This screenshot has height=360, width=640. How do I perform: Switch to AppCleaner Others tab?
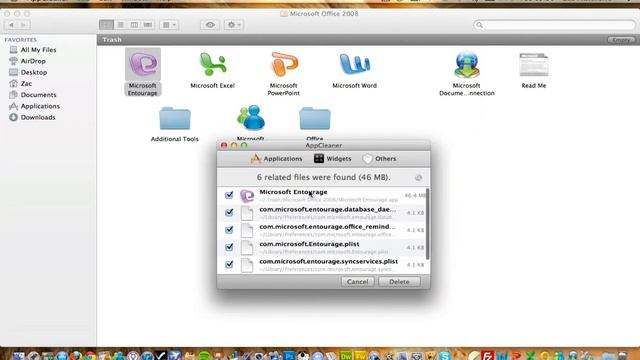pos(379,159)
